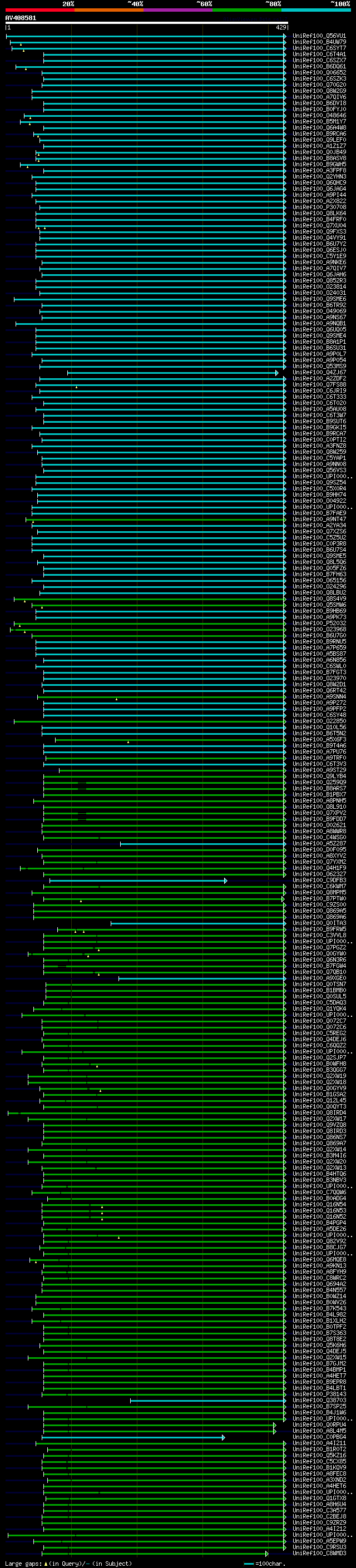Screen dimensions: 356x1568
Task: Select the UniRef100_Q1YQK4 label
Action: [319, 1008]
